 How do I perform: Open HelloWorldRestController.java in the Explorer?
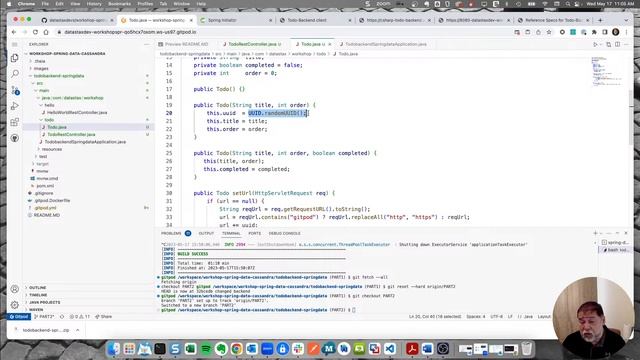click(x=77, y=113)
